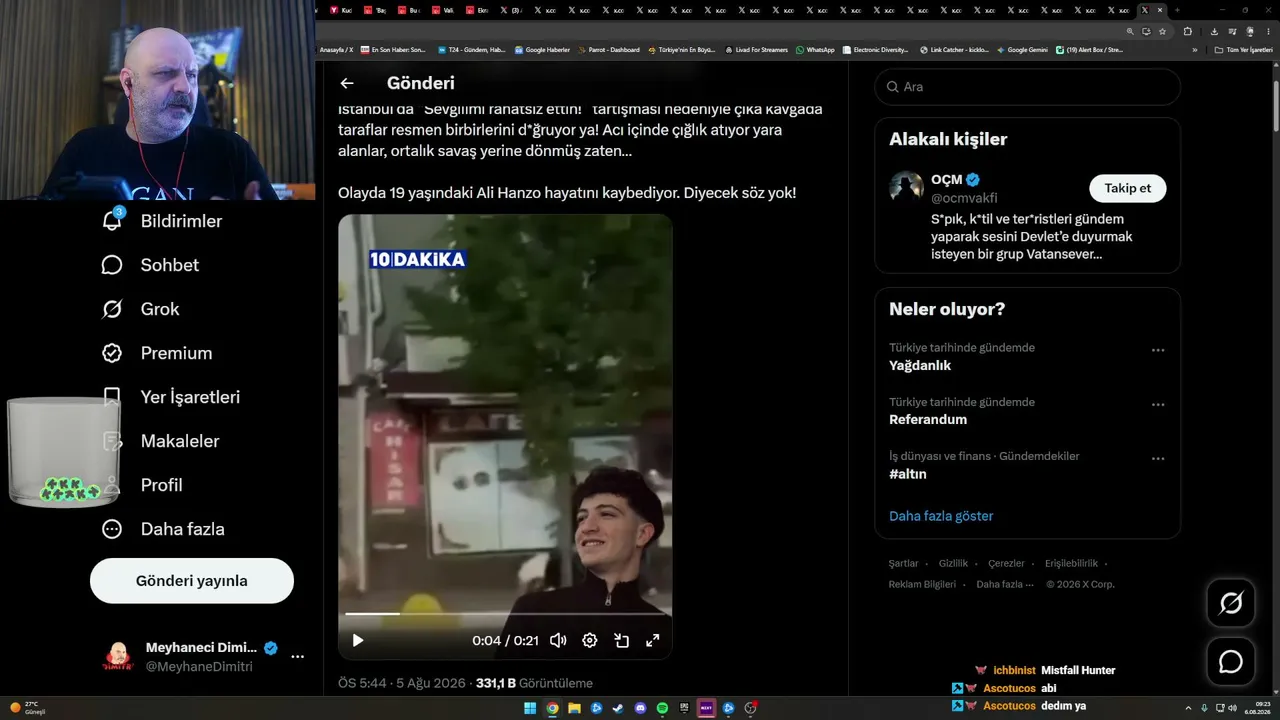The width and height of the screenshot is (1280, 720).
Task: Open the Meyhaneci Dimitri account avatar
Action: pos(118,657)
